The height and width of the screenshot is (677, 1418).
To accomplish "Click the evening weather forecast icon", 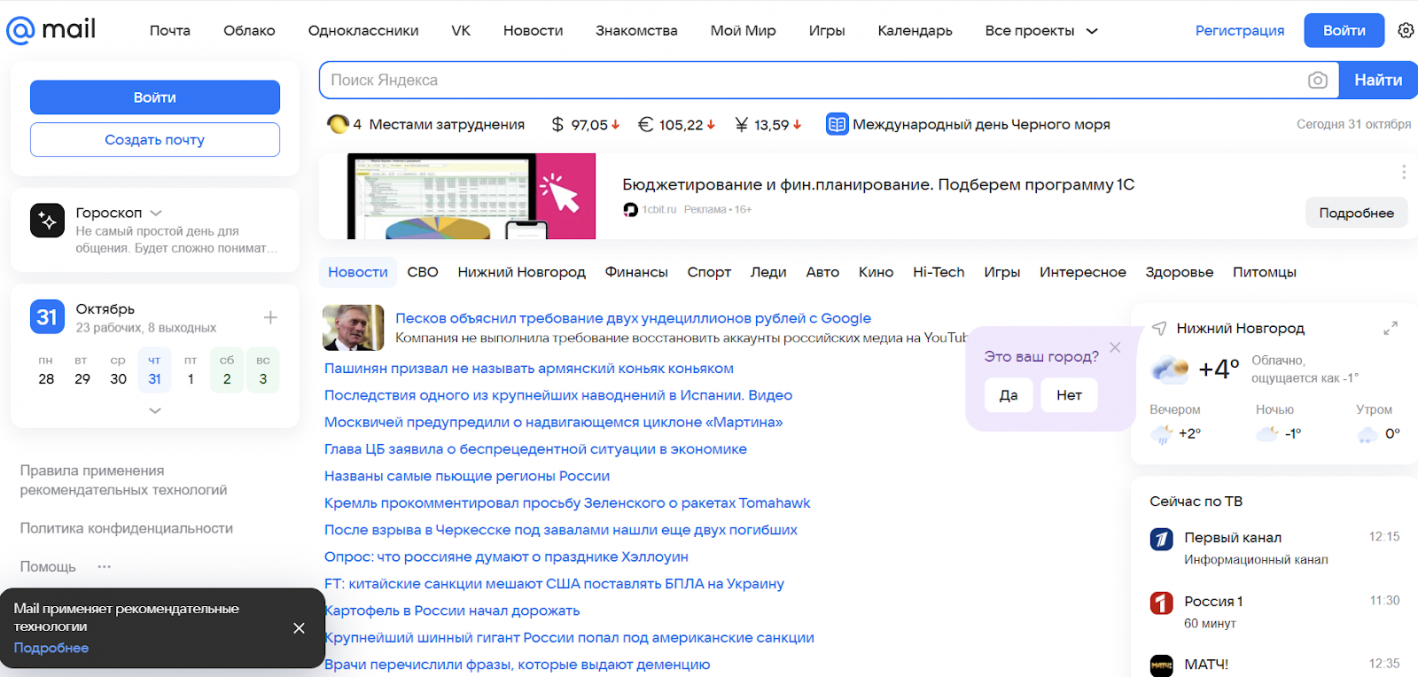I will [1161, 434].
